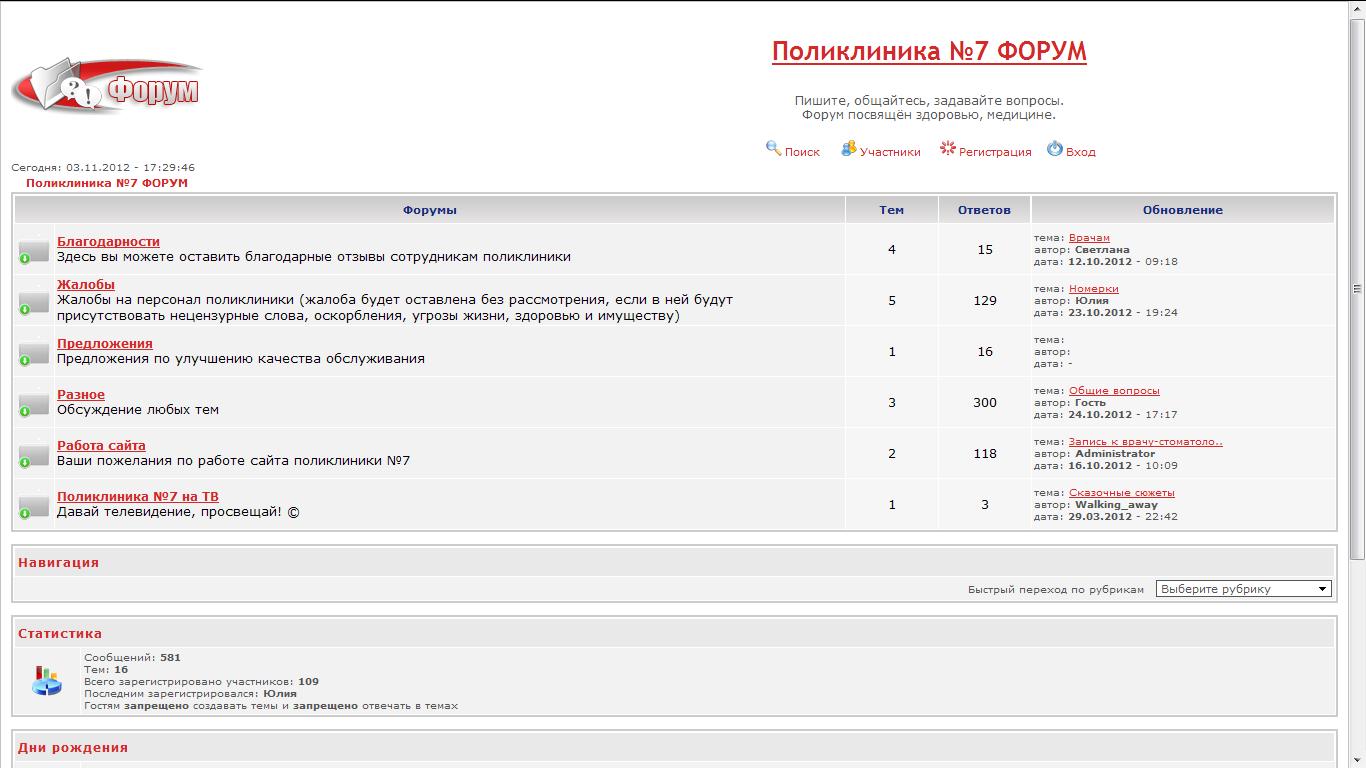Click the folder icon for Жалобы forum
Screen dimensions: 1366x768
pos(34,301)
